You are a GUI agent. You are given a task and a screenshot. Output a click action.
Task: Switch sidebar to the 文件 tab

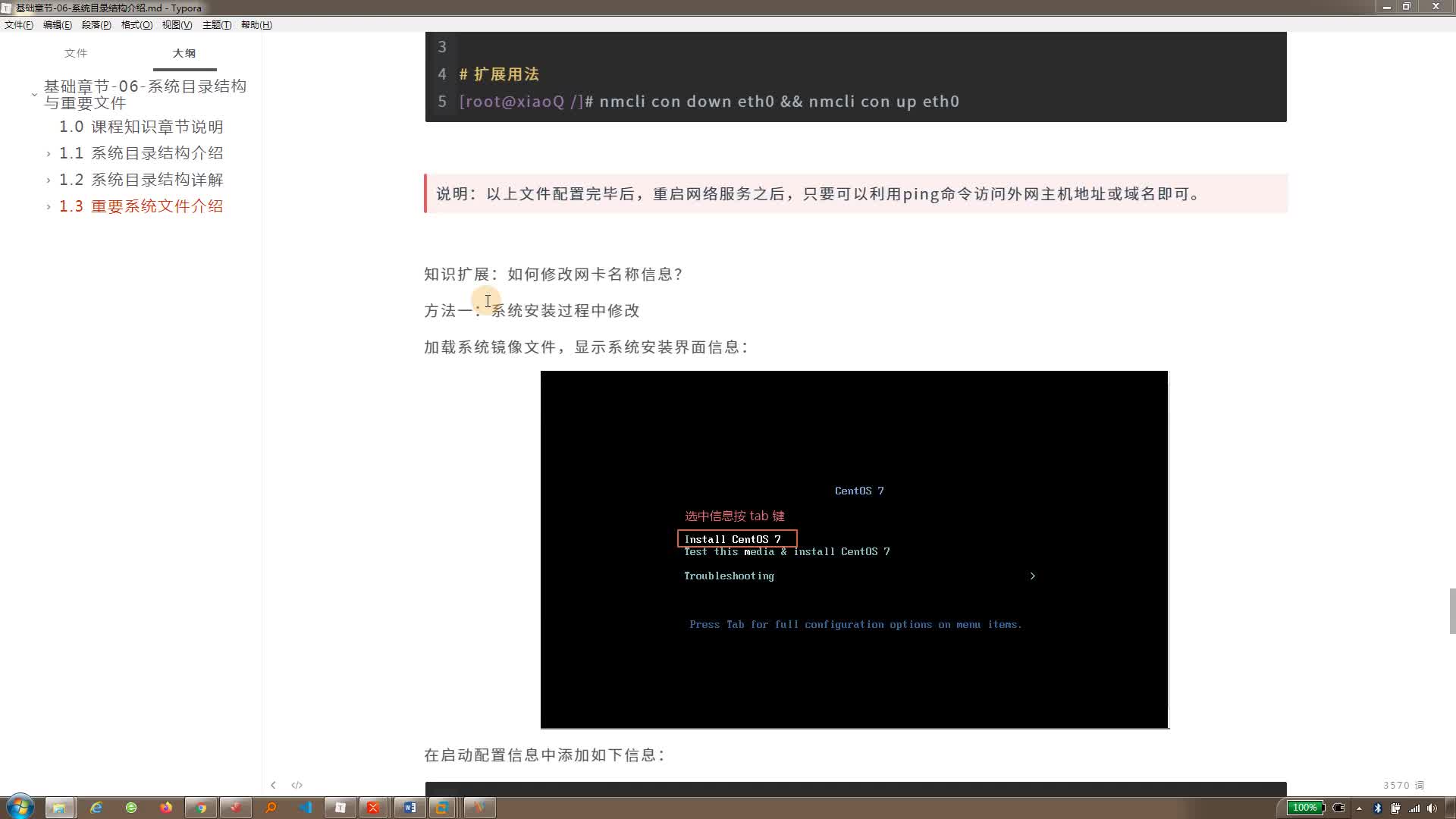76,53
